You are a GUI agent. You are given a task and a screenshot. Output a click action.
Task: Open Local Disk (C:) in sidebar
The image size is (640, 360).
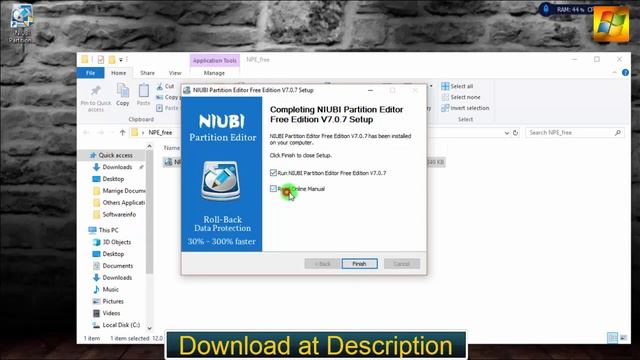pyautogui.click(x=116, y=325)
